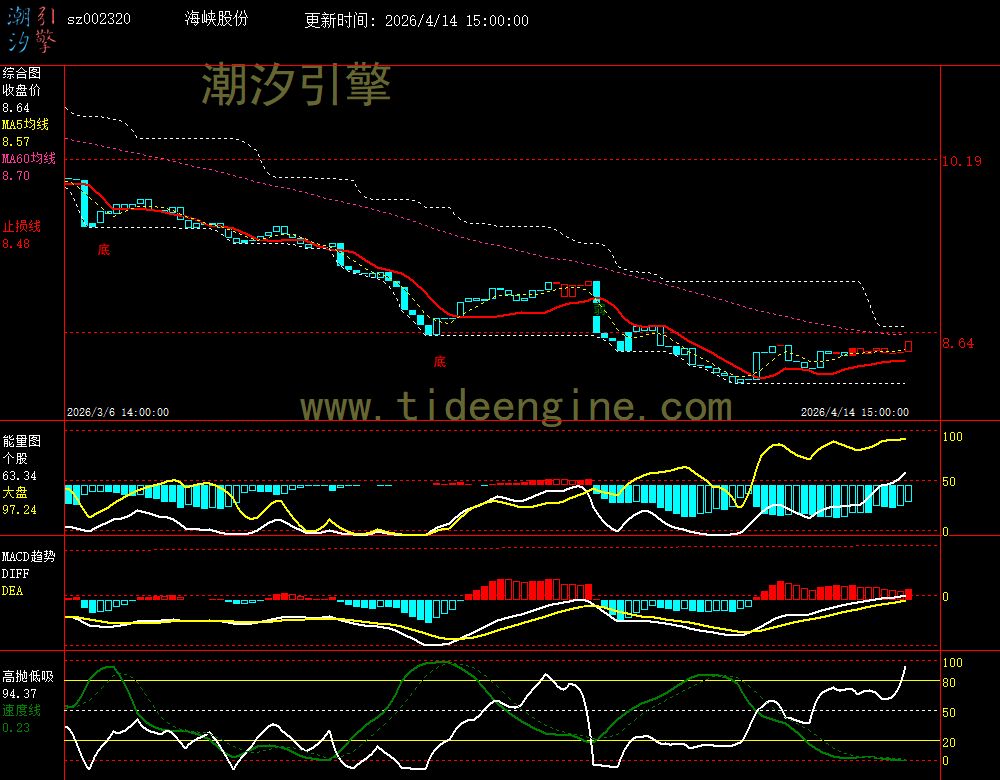Screen dimensions: 1000x780
Task: Click the rightmost 底 bottom marker
Action: point(439,361)
